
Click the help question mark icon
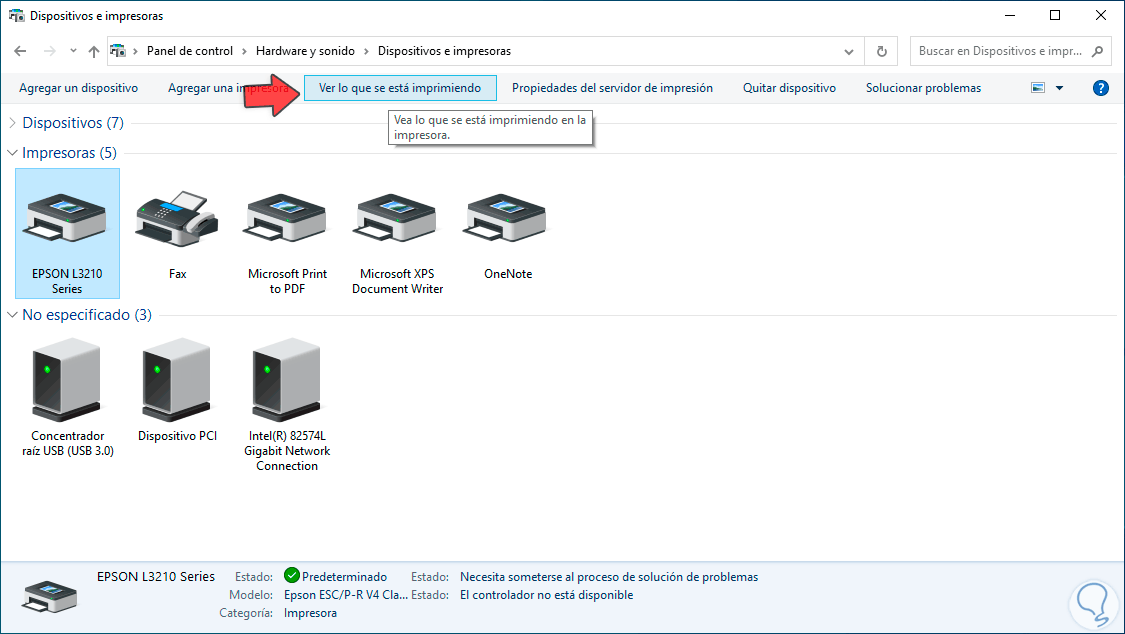(x=1101, y=88)
